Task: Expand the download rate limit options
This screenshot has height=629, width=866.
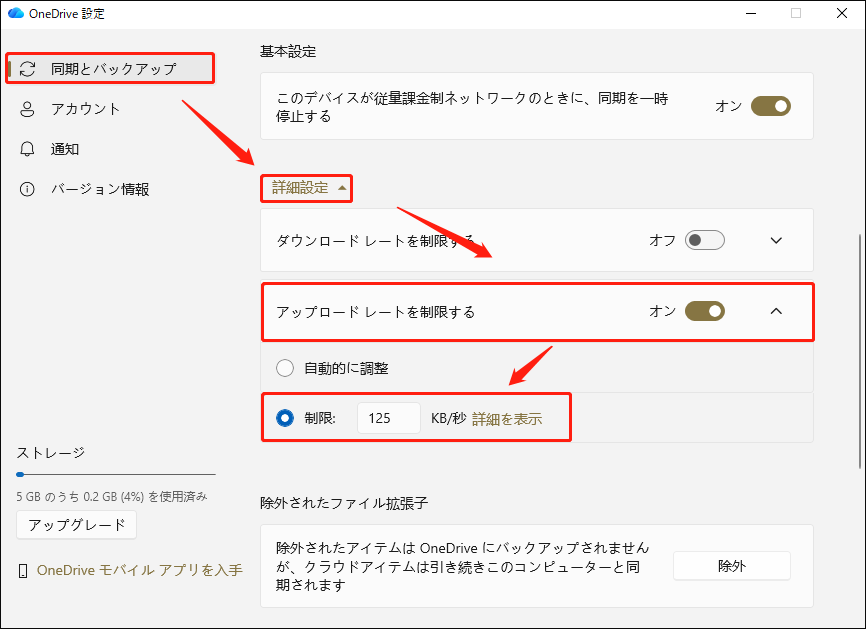Action: (777, 240)
